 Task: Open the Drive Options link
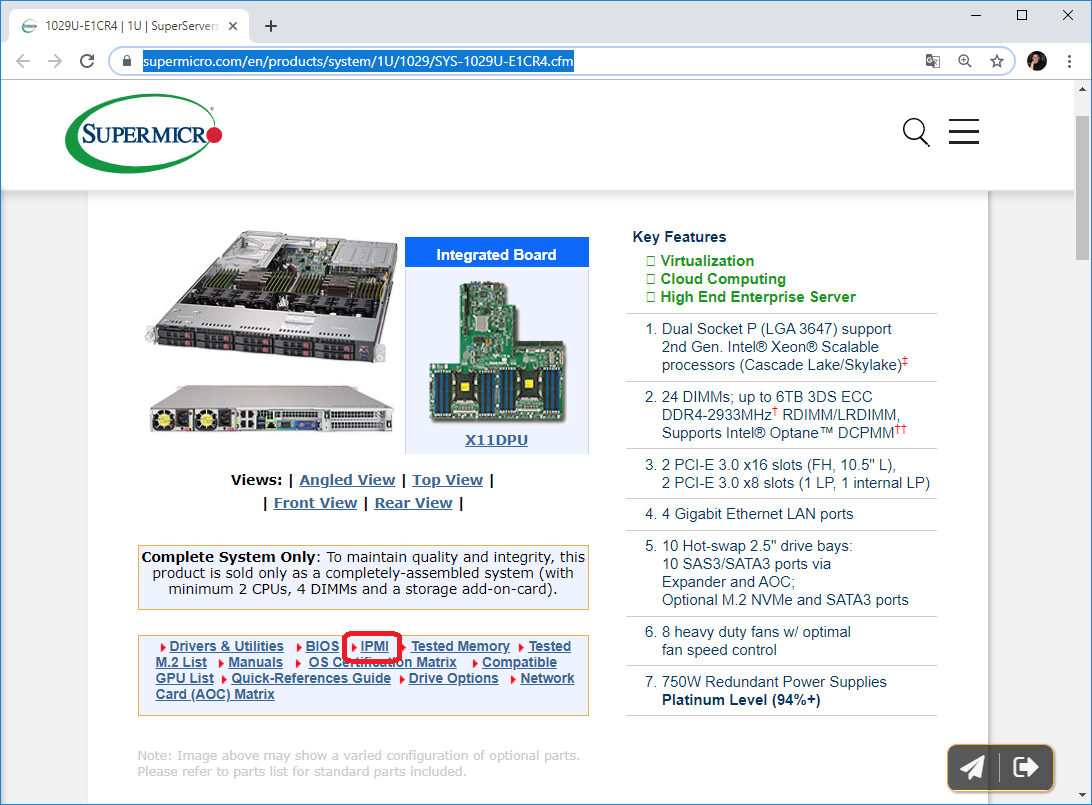tap(453, 678)
